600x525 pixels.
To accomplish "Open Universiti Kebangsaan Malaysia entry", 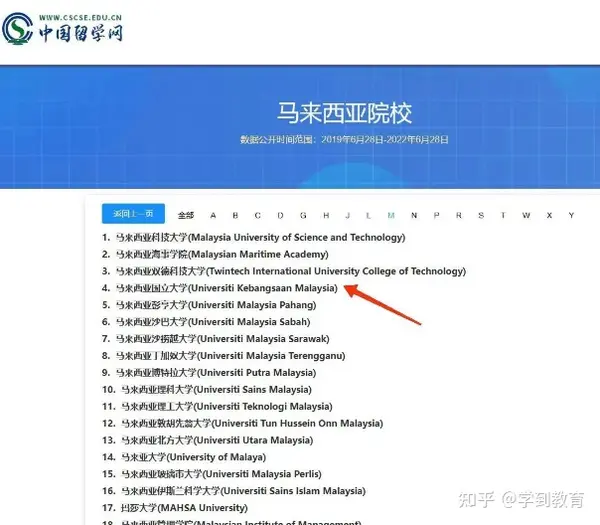I will click(x=220, y=288).
